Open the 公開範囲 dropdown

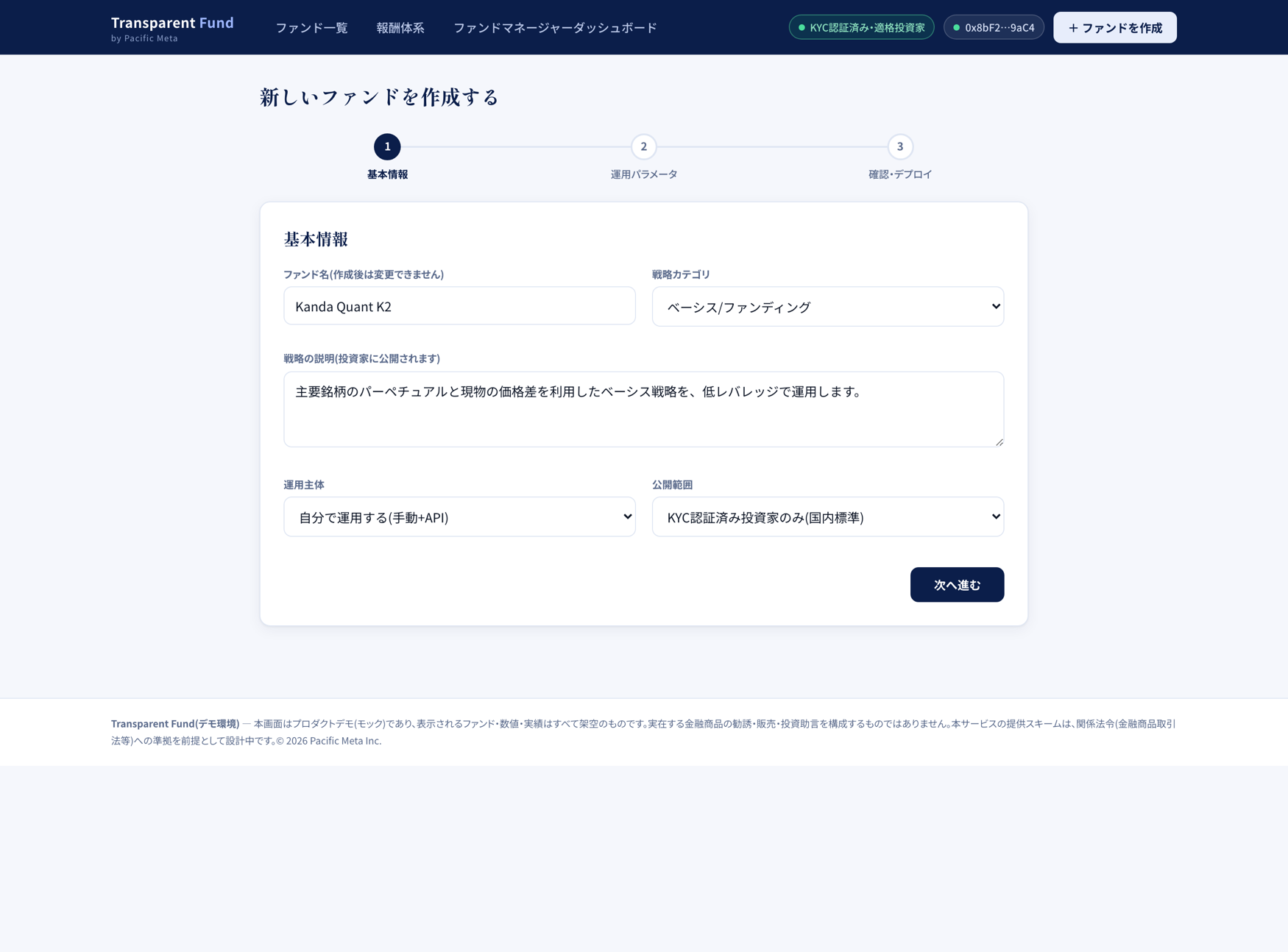(828, 517)
